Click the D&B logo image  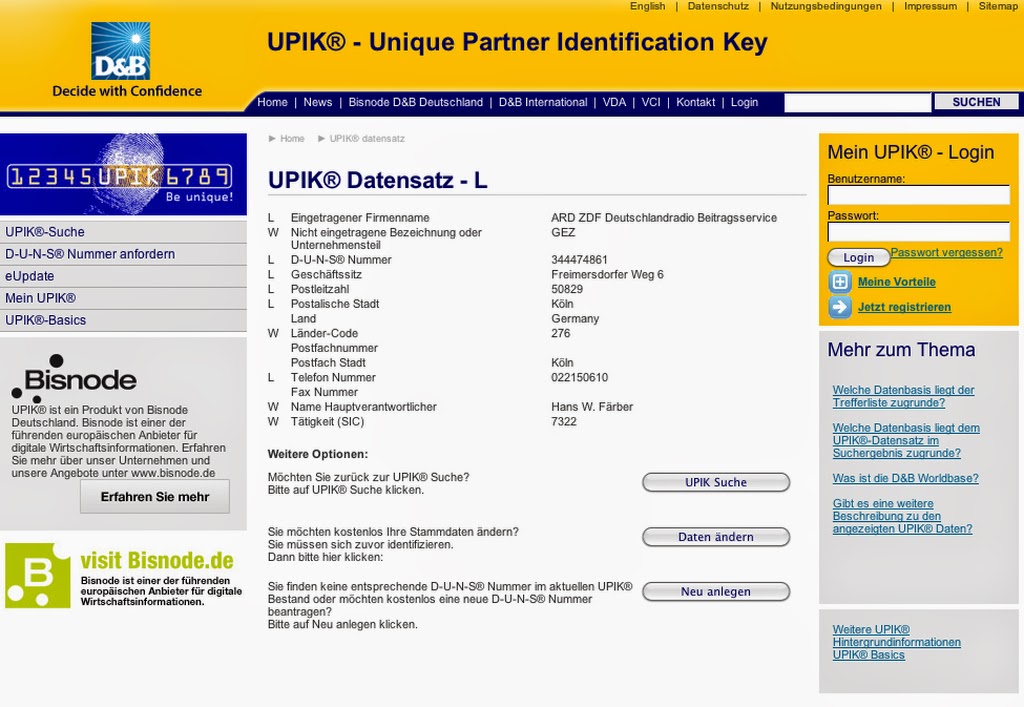pos(121,51)
